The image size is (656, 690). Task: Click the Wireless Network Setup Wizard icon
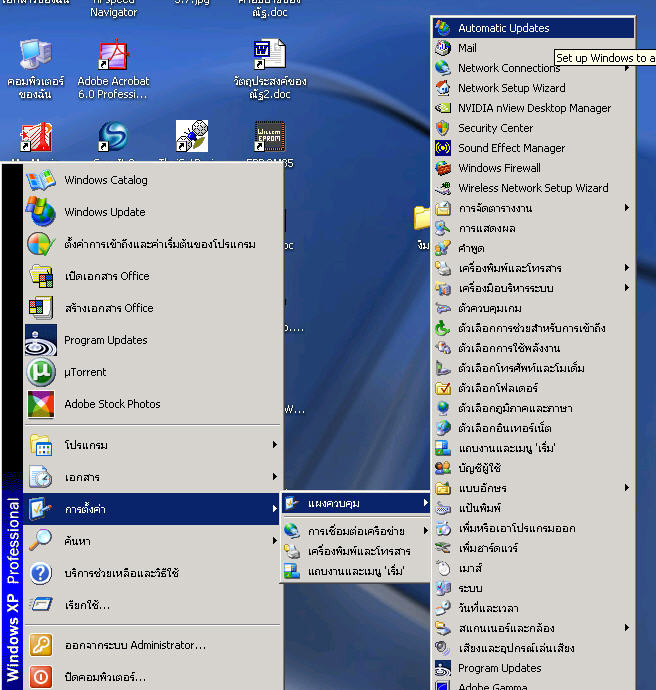443,188
